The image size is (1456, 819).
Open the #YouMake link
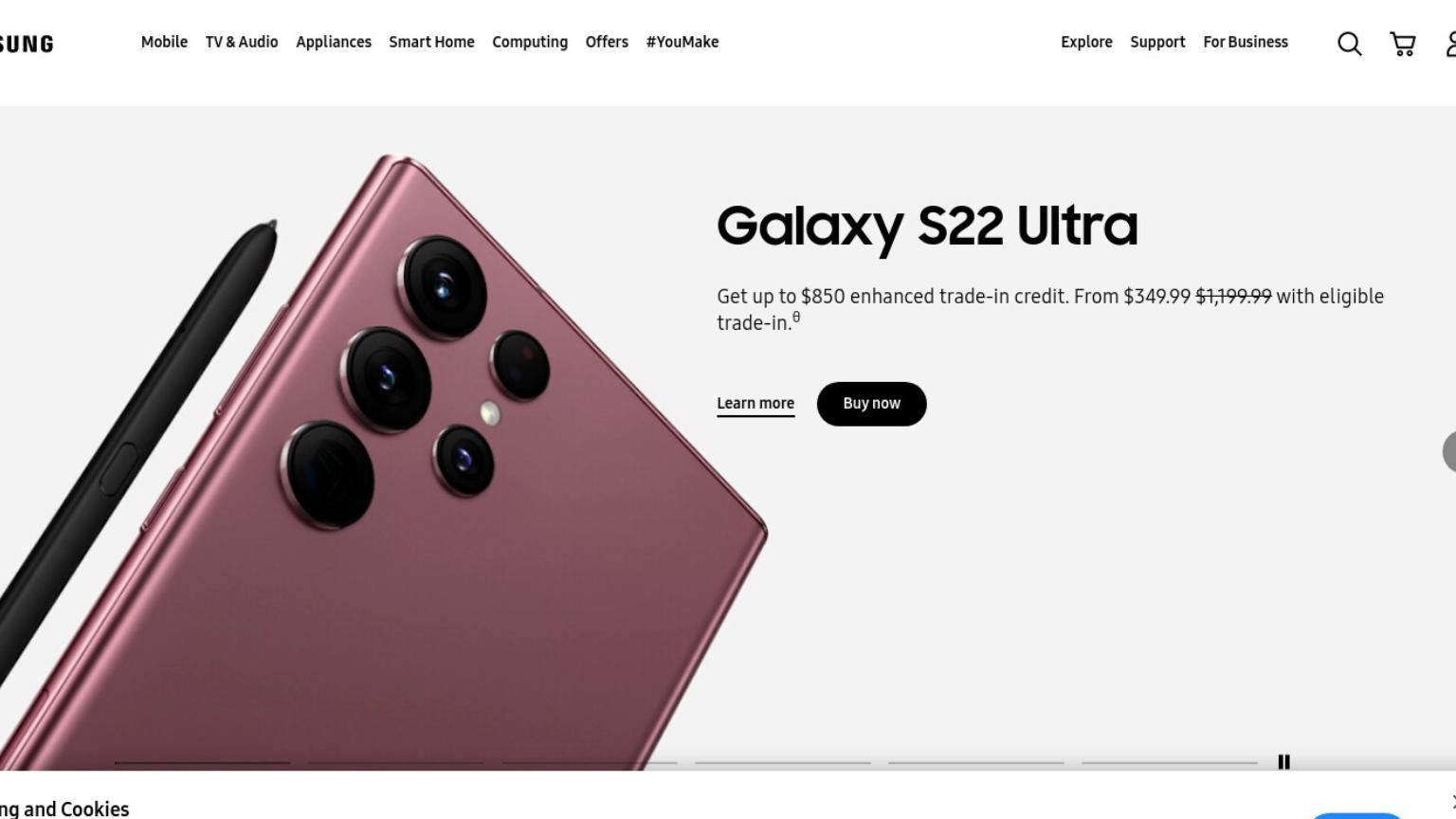(x=682, y=42)
